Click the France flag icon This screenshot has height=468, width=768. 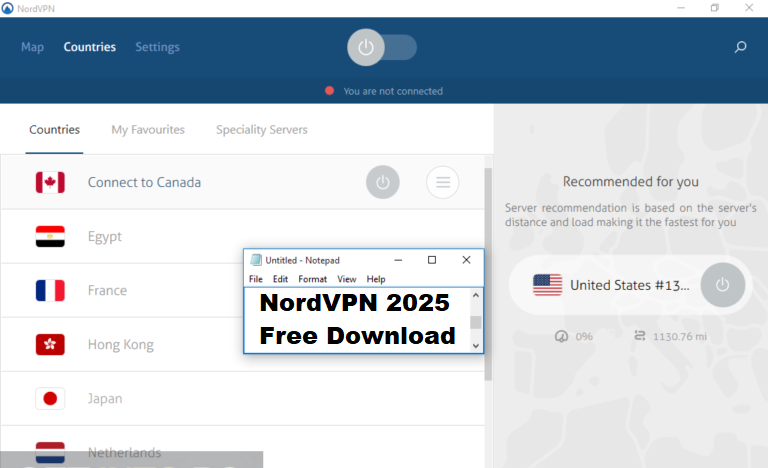click(x=50, y=290)
